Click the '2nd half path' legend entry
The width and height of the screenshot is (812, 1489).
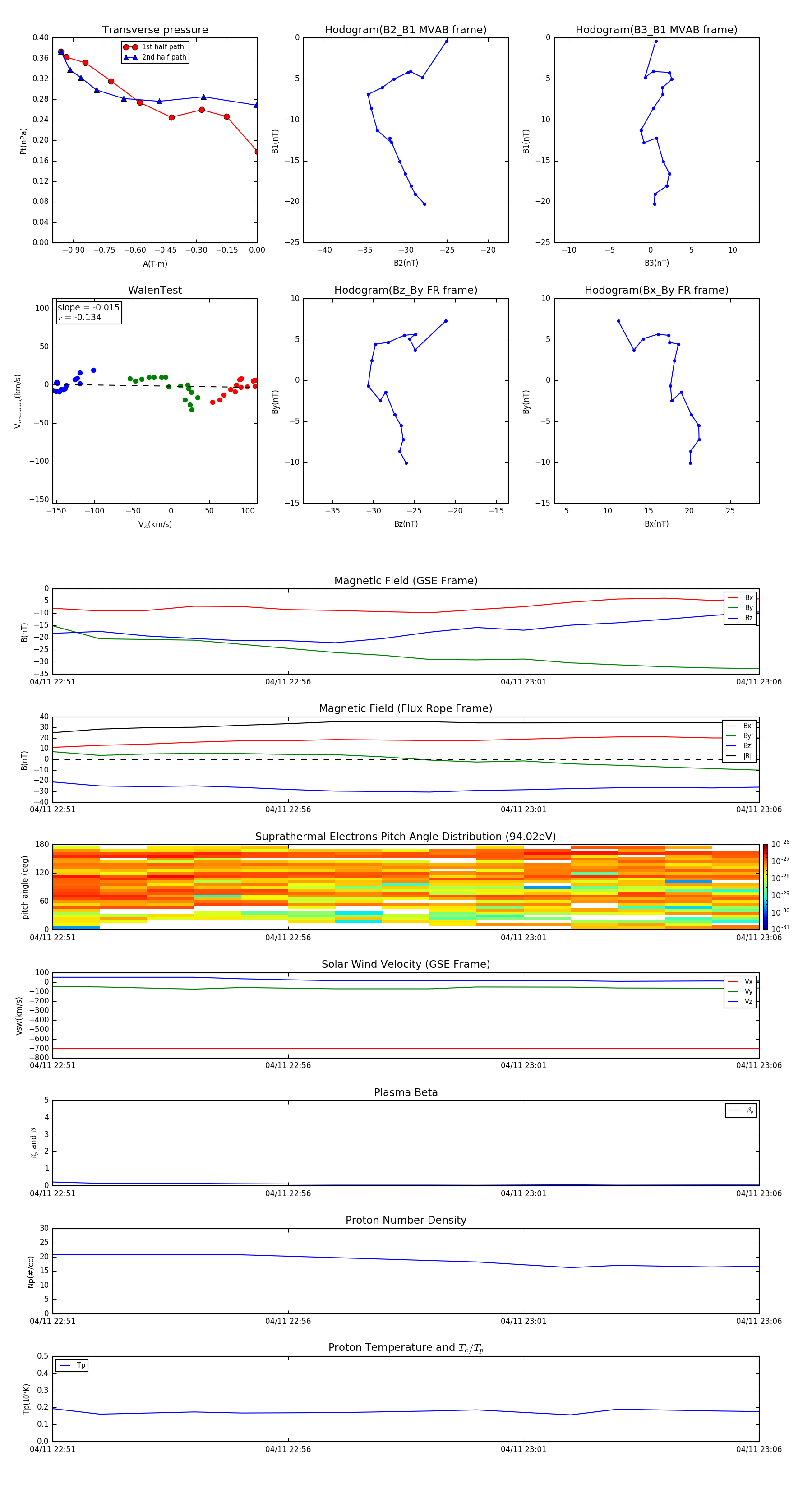click(x=154, y=57)
